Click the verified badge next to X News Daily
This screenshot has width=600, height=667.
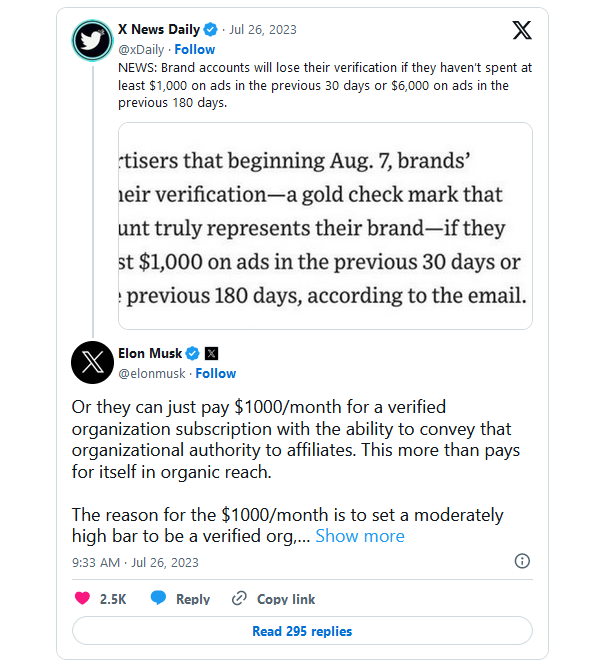(212, 30)
